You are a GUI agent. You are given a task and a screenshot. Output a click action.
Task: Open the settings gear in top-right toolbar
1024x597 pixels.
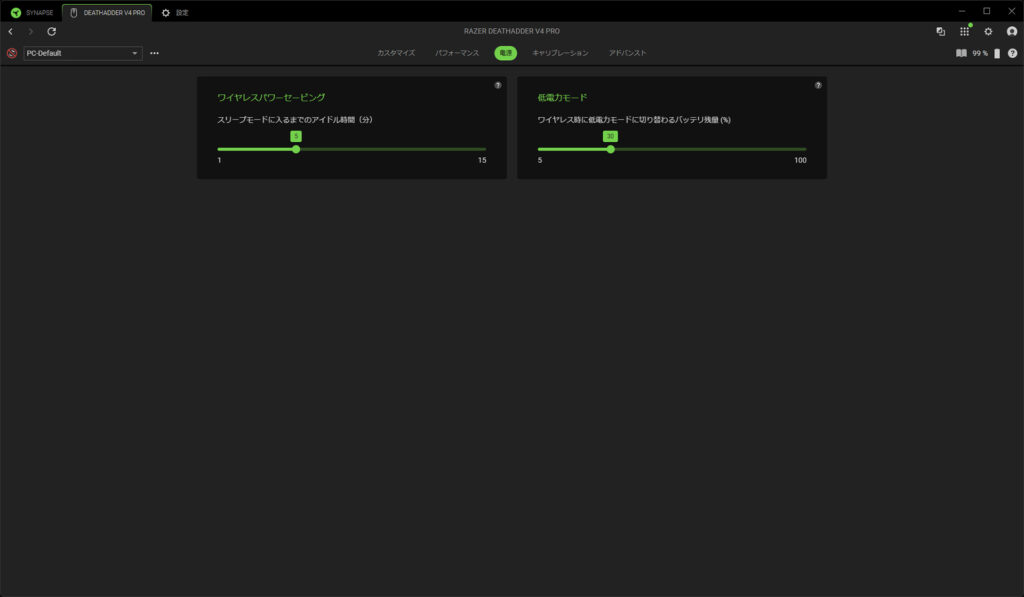point(988,32)
